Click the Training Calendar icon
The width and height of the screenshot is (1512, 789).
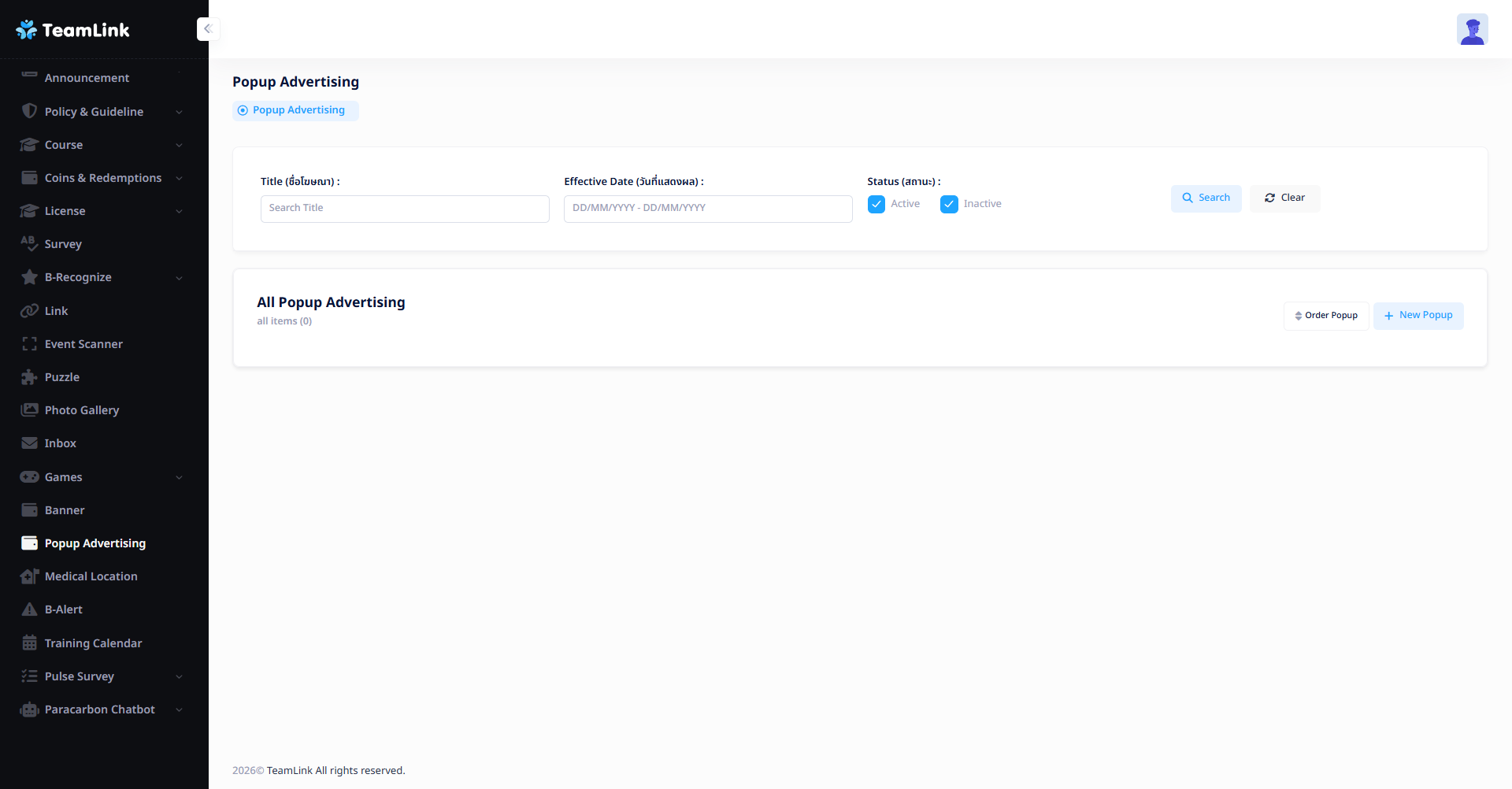[x=29, y=643]
